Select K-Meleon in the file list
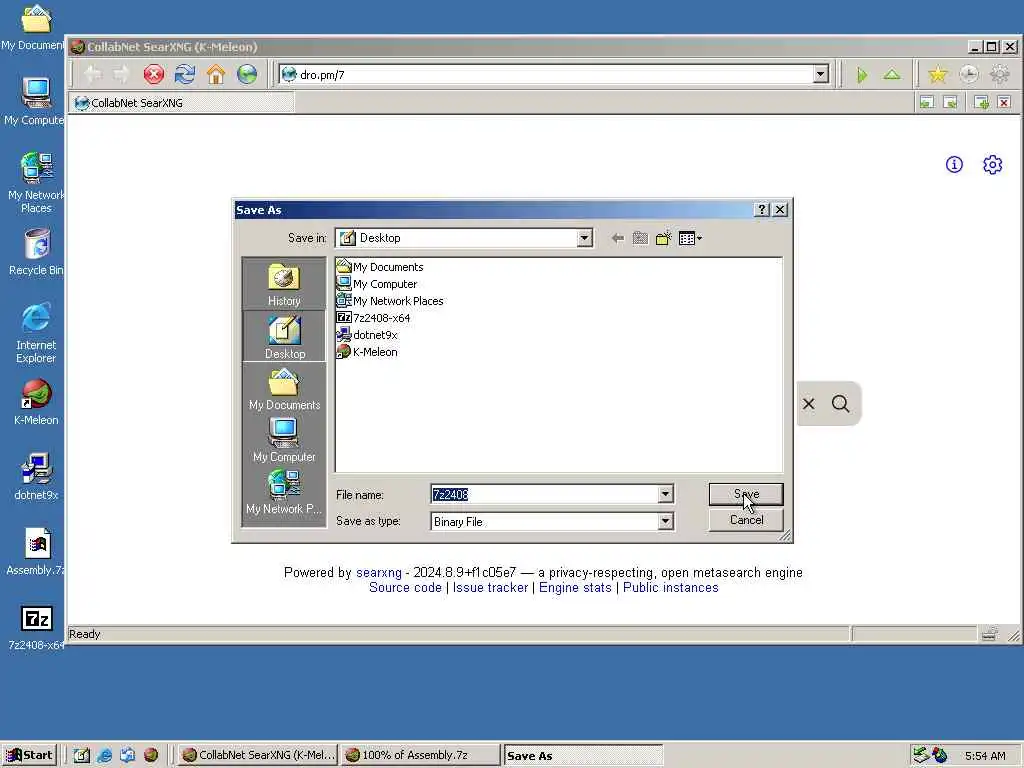The width and height of the screenshot is (1024, 768). tap(367, 352)
